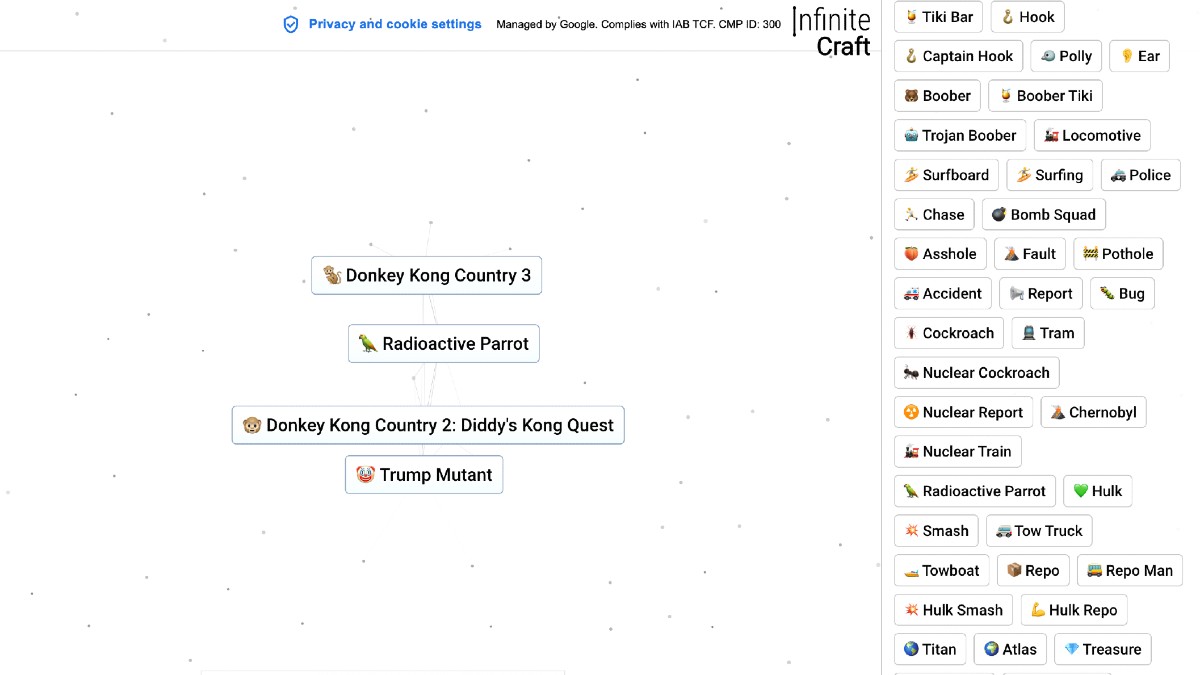Click the Radioactive Parrot card on the canvas

443,344
